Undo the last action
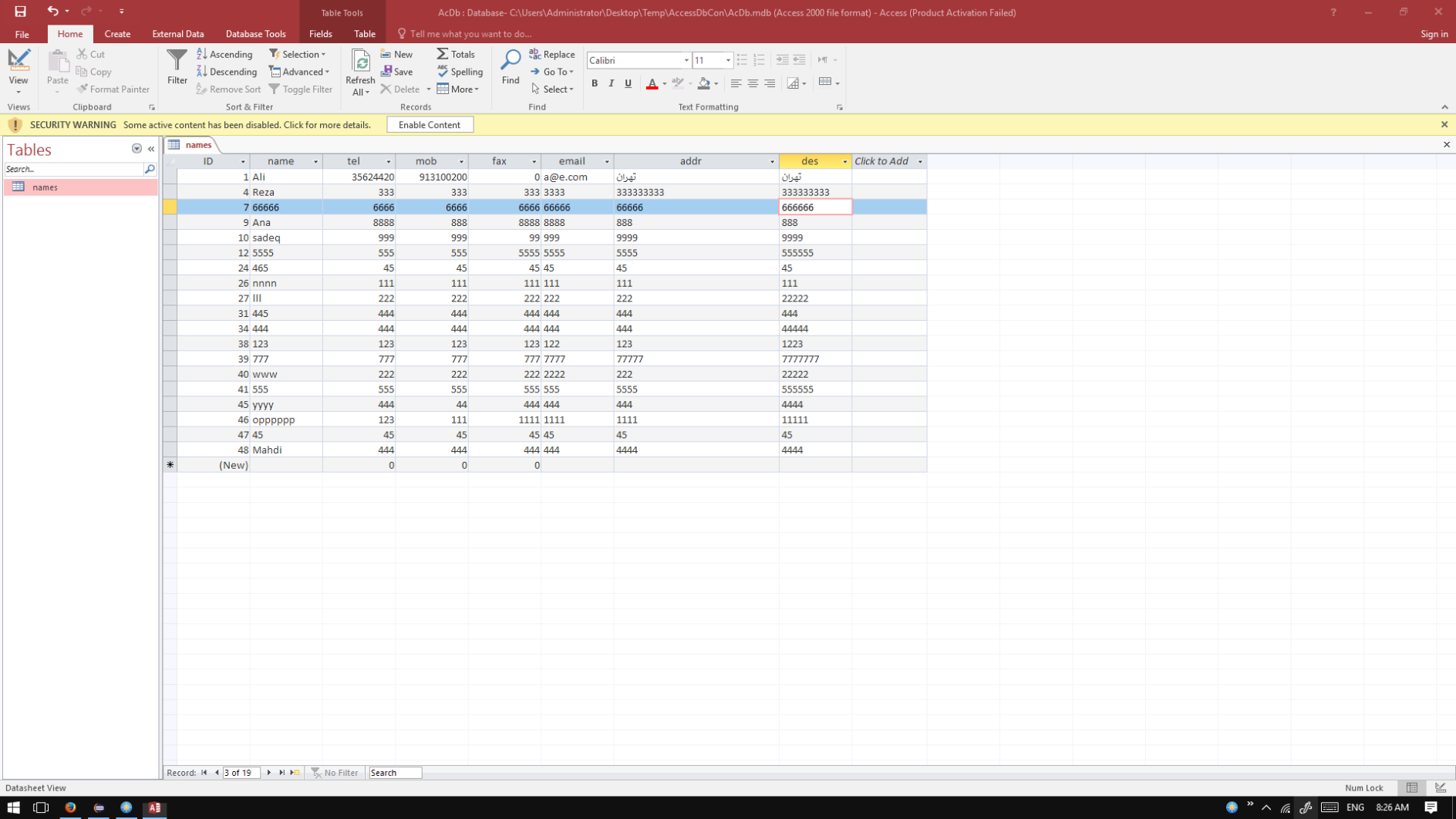Image resolution: width=1456 pixels, height=819 pixels. pyautogui.click(x=52, y=12)
